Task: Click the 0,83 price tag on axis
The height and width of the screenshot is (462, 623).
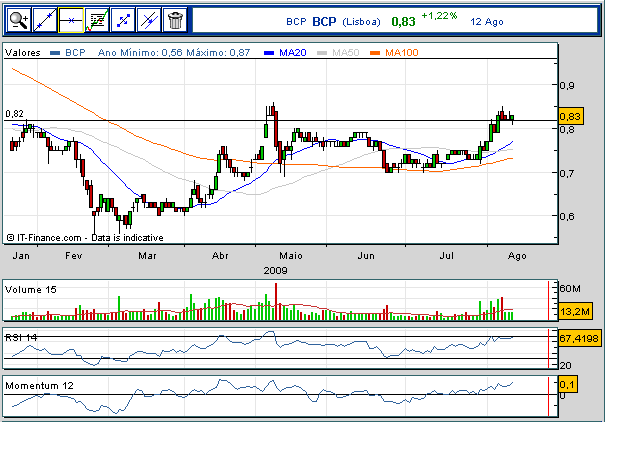Action: click(571, 117)
